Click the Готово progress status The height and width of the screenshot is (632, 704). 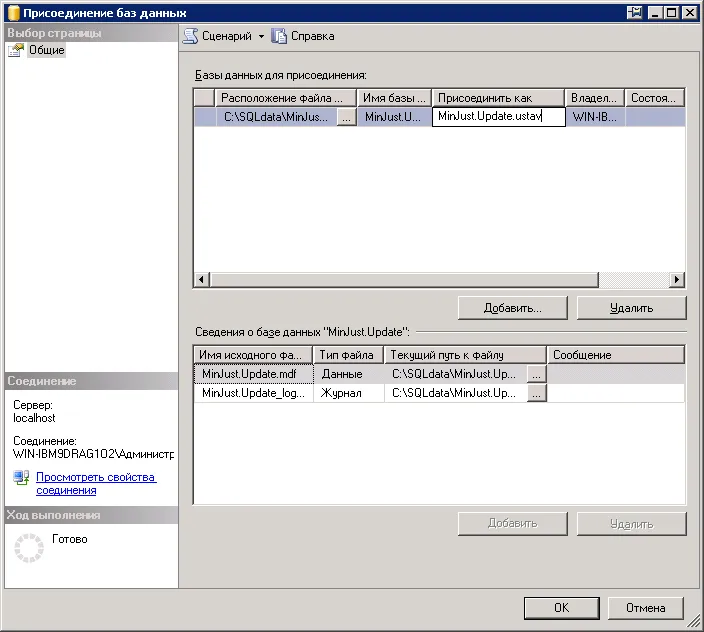coord(70,539)
